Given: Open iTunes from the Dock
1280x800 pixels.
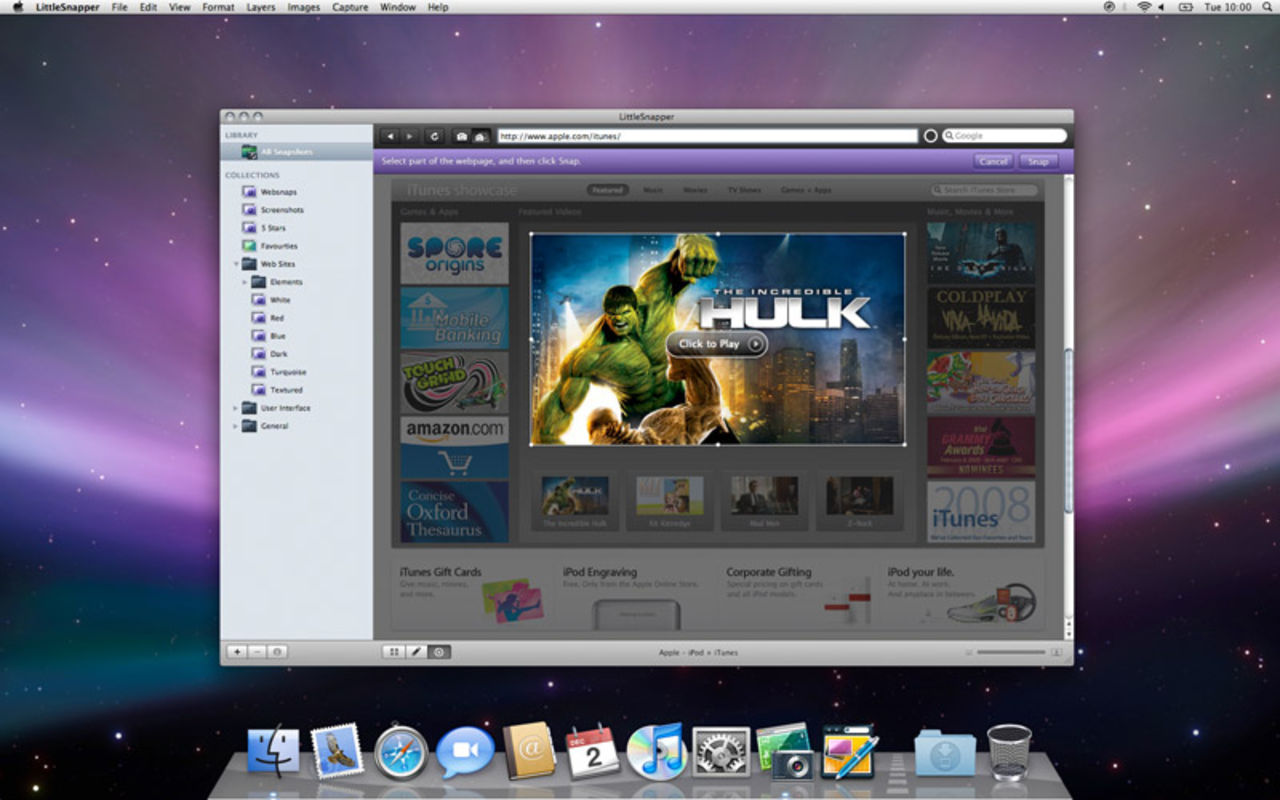Looking at the screenshot, I should click(655, 752).
